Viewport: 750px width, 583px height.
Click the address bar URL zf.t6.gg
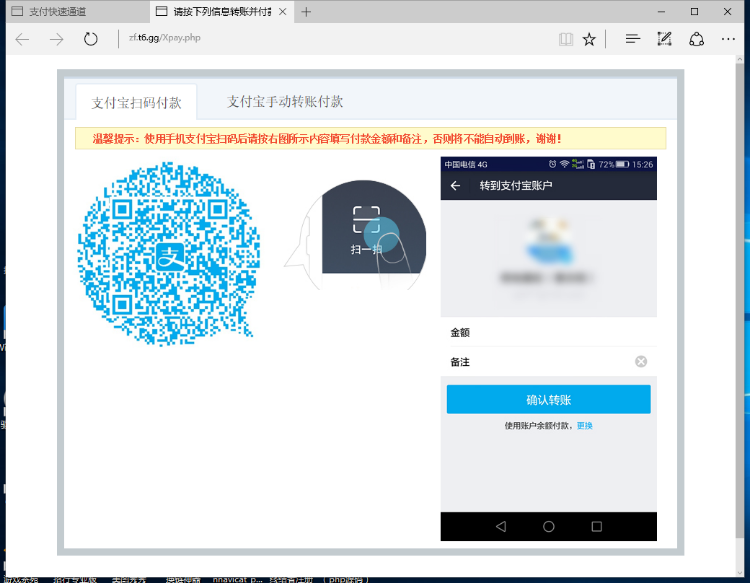(165, 38)
